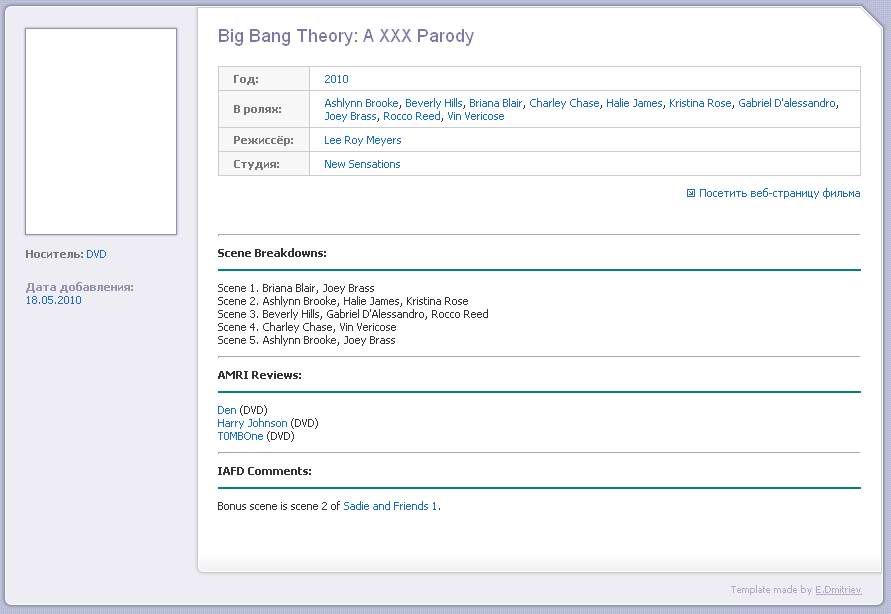Screen dimensions: 891x614
Task: Click Gabriel D'alessandro in the cast row
Action: (x=787, y=103)
